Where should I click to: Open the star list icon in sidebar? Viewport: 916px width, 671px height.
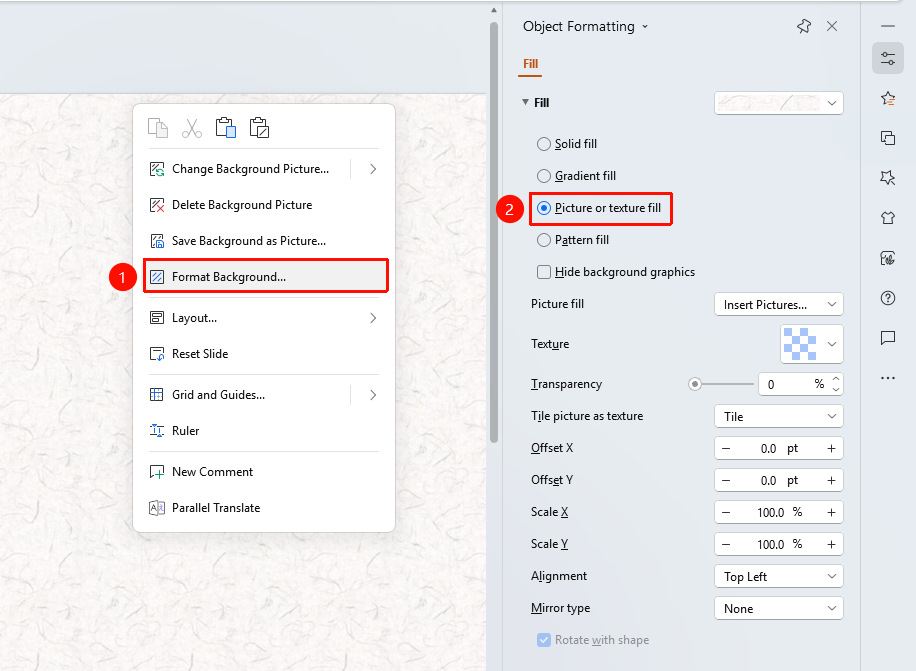tap(888, 98)
